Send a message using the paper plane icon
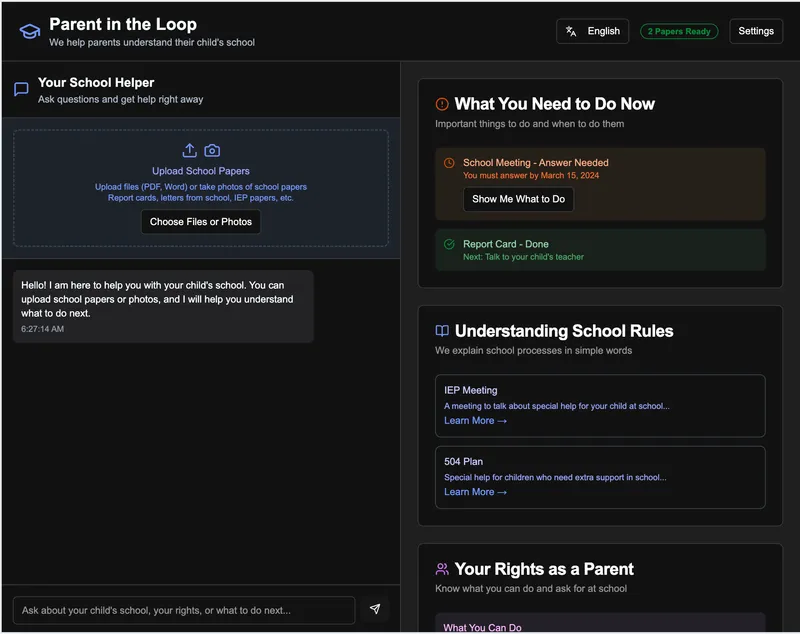Viewport: 800px width, 634px height. pyautogui.click(x=376, y=610)
